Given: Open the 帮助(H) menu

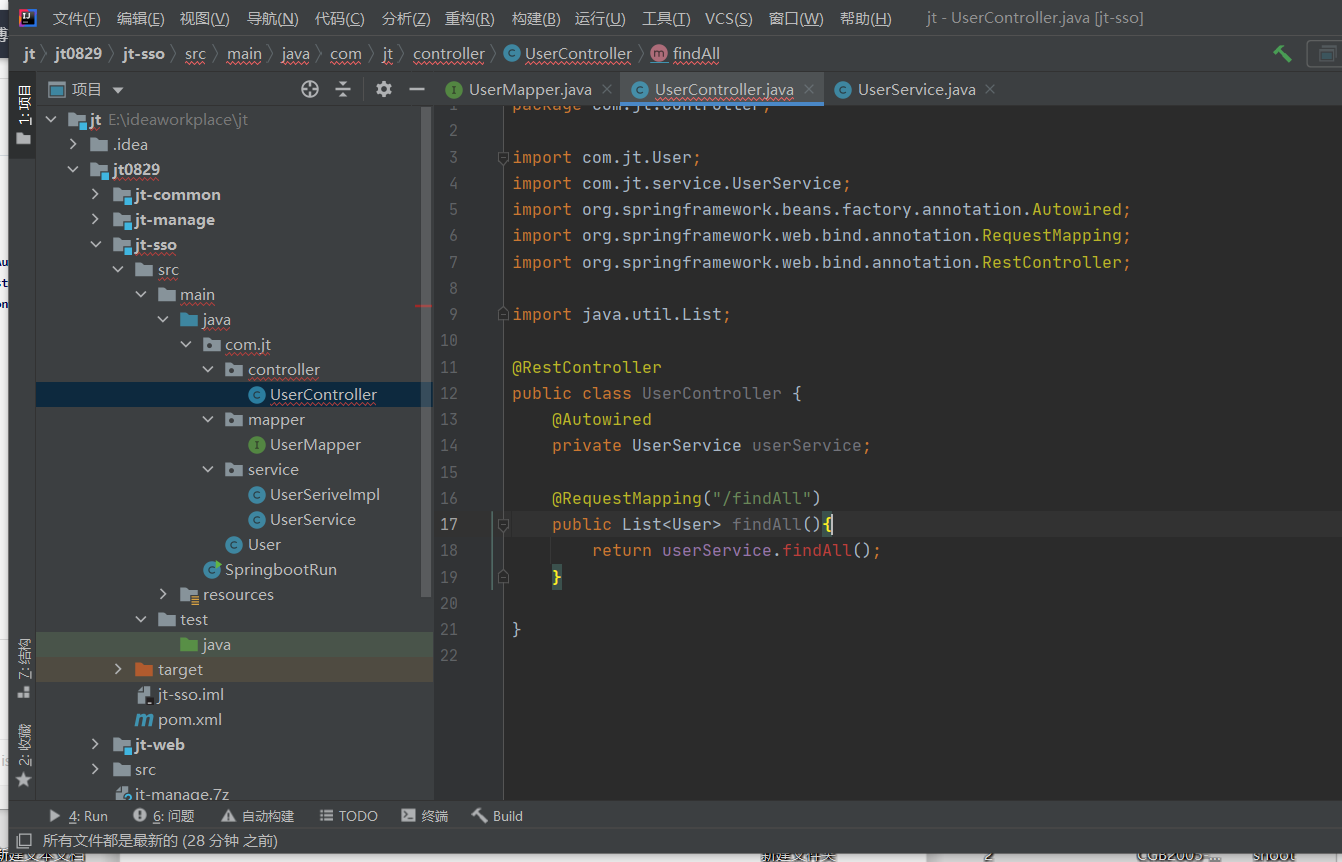Looking at the screenshot, I should pyautogui.click(x=866, y=18).
